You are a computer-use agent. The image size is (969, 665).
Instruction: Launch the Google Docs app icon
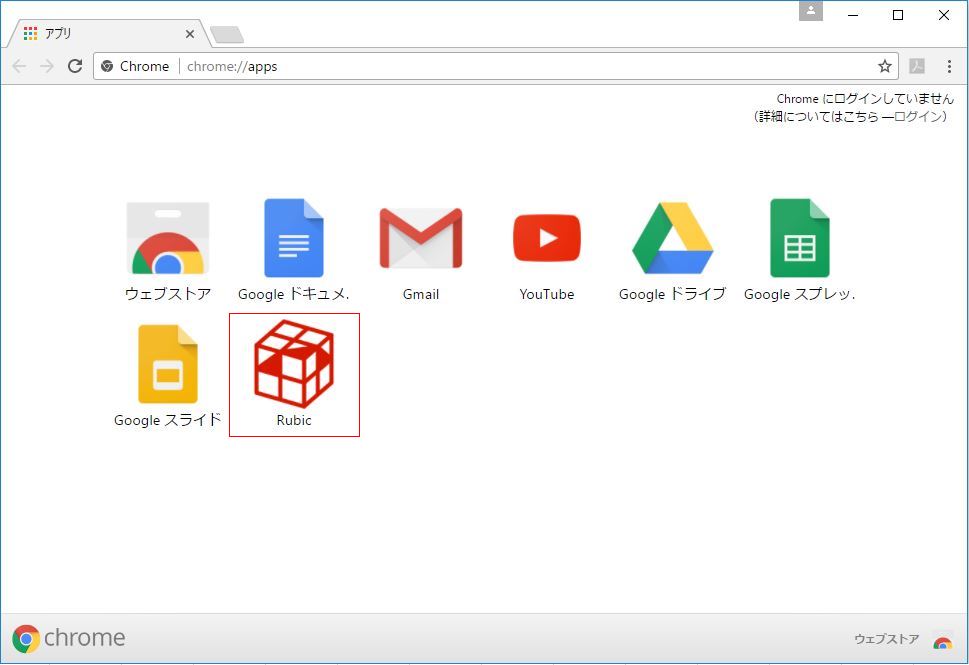(x=294, y=238)
